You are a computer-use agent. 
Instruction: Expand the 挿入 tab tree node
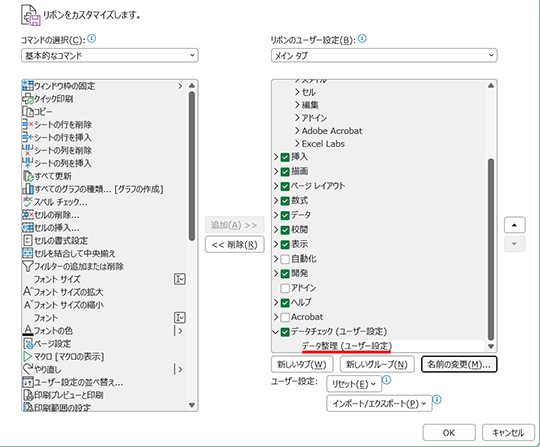pyautogui.click(x=276, y=157)
